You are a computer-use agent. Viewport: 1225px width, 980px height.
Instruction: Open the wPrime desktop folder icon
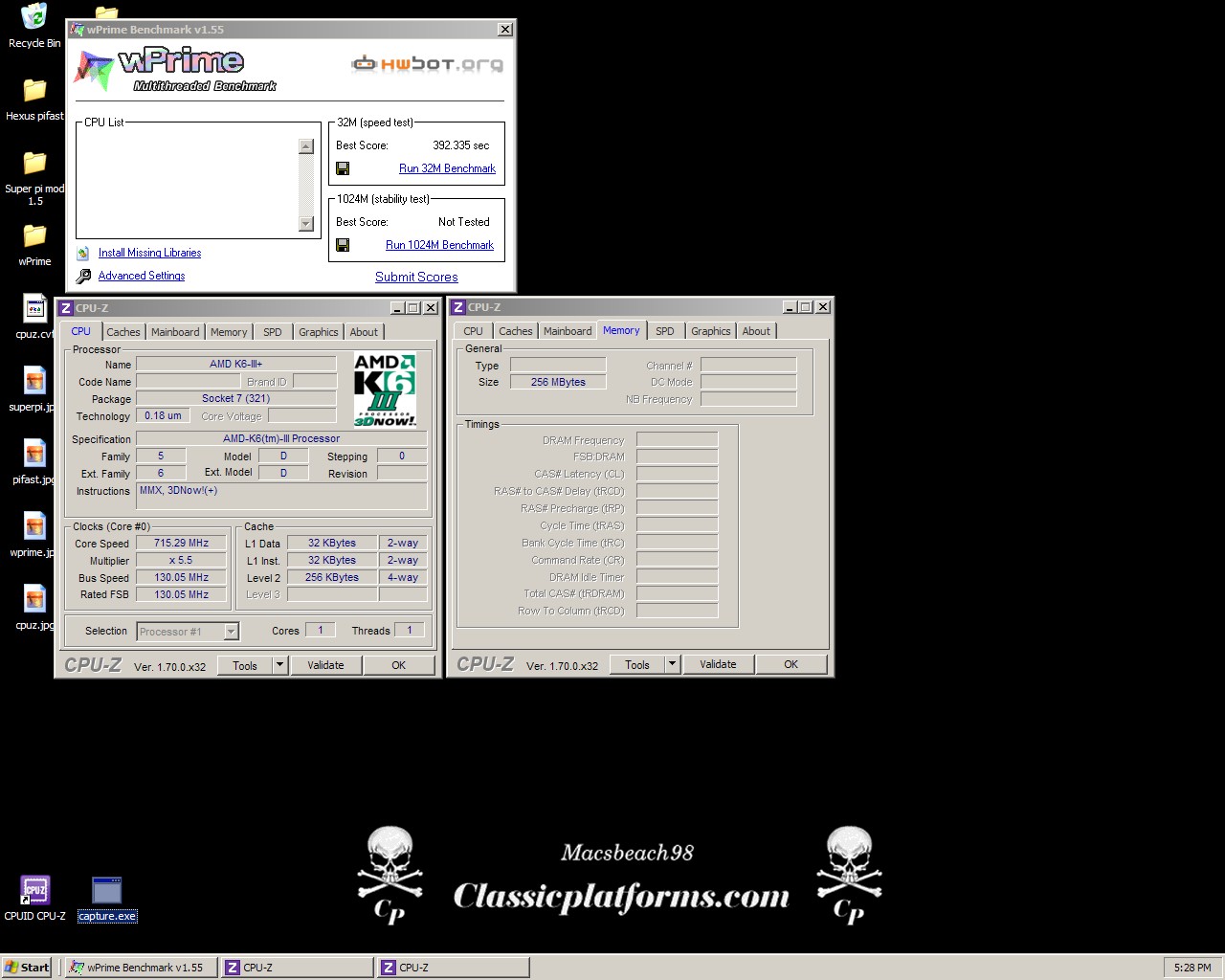click(34, 236)
